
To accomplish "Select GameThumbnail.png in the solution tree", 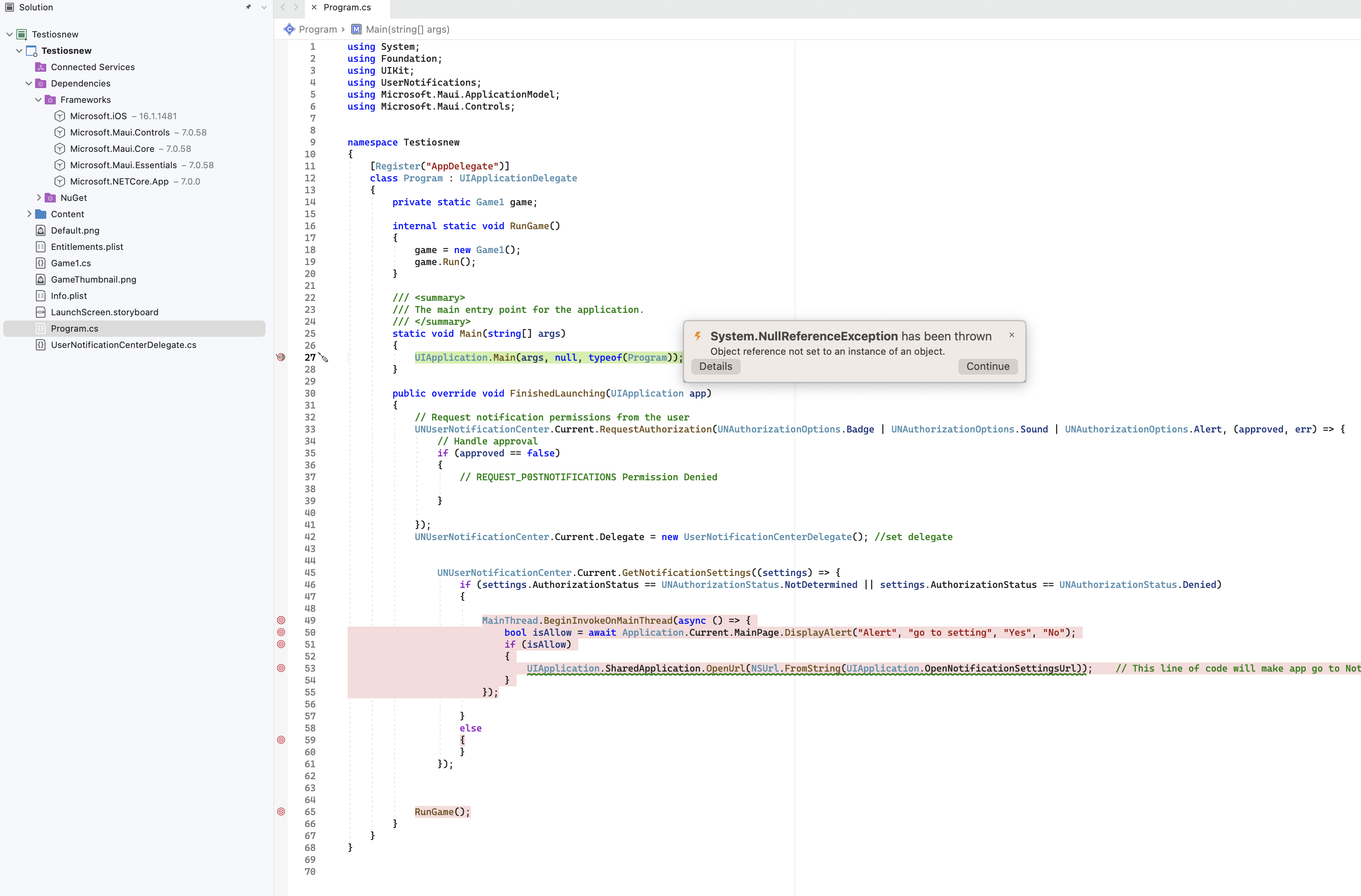I will [x=93, y=280].
